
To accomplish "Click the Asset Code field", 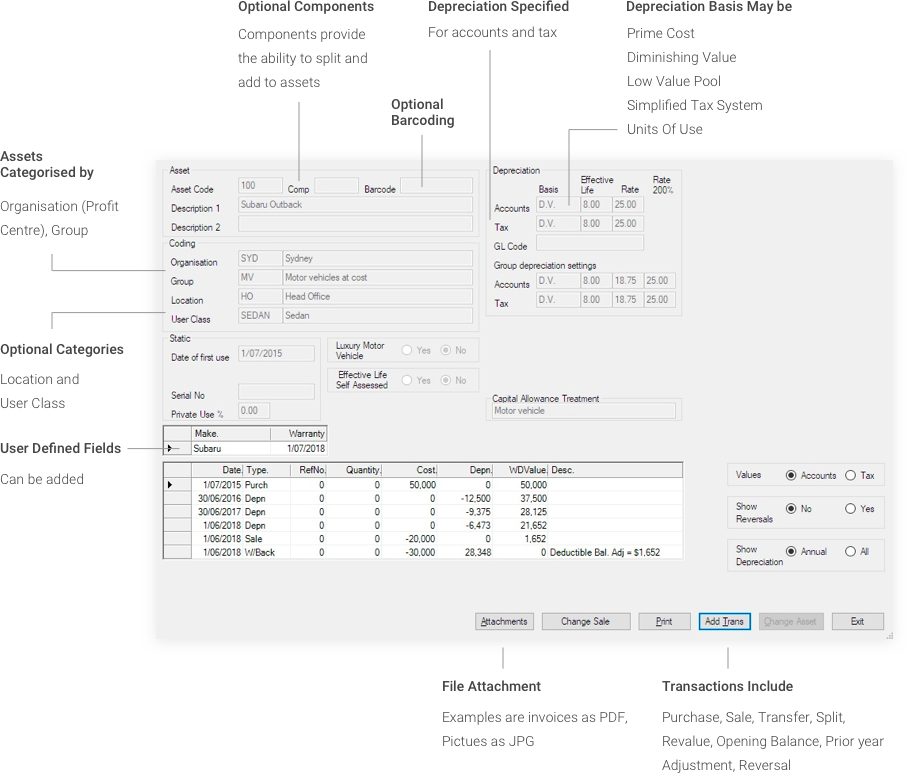I will [260, 185].
